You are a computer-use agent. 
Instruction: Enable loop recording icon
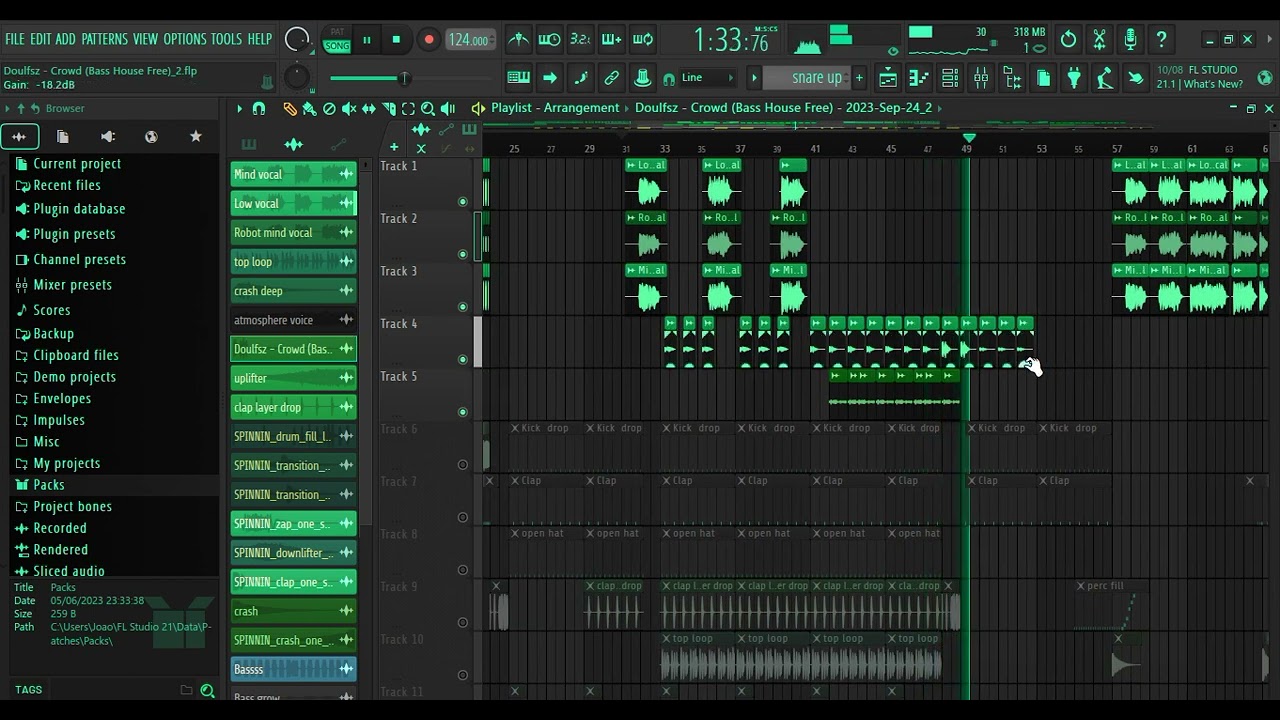coord(643,40)
